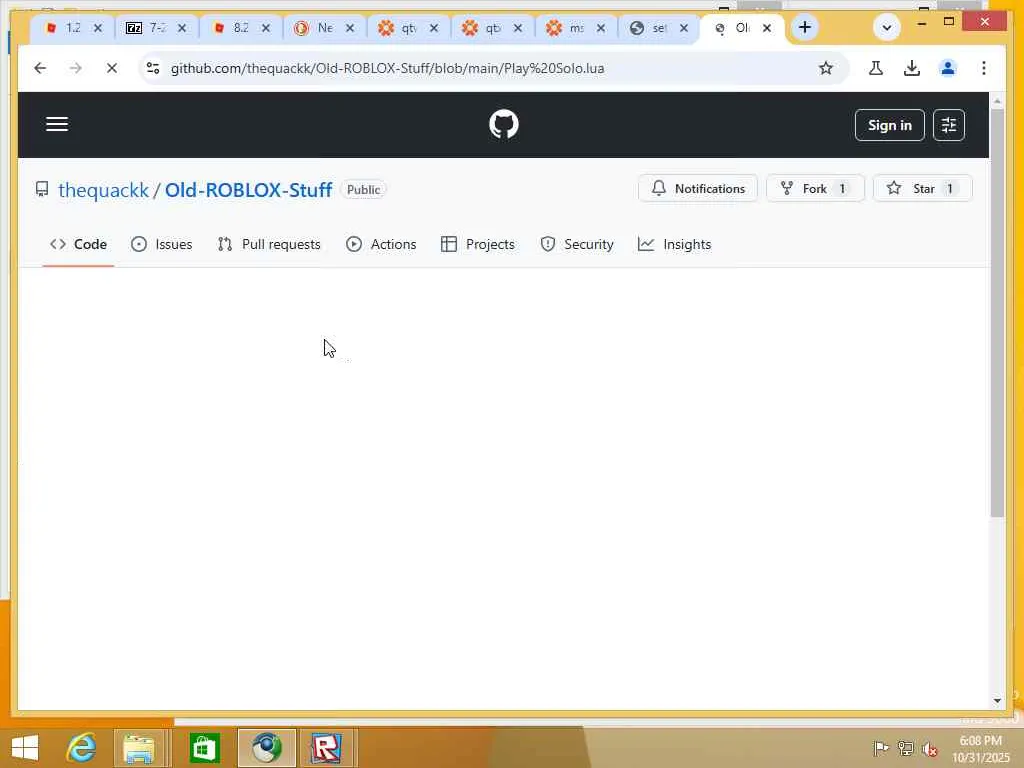
Task: Open Windows Store from taskbar
Action: (x=204, y=748)
